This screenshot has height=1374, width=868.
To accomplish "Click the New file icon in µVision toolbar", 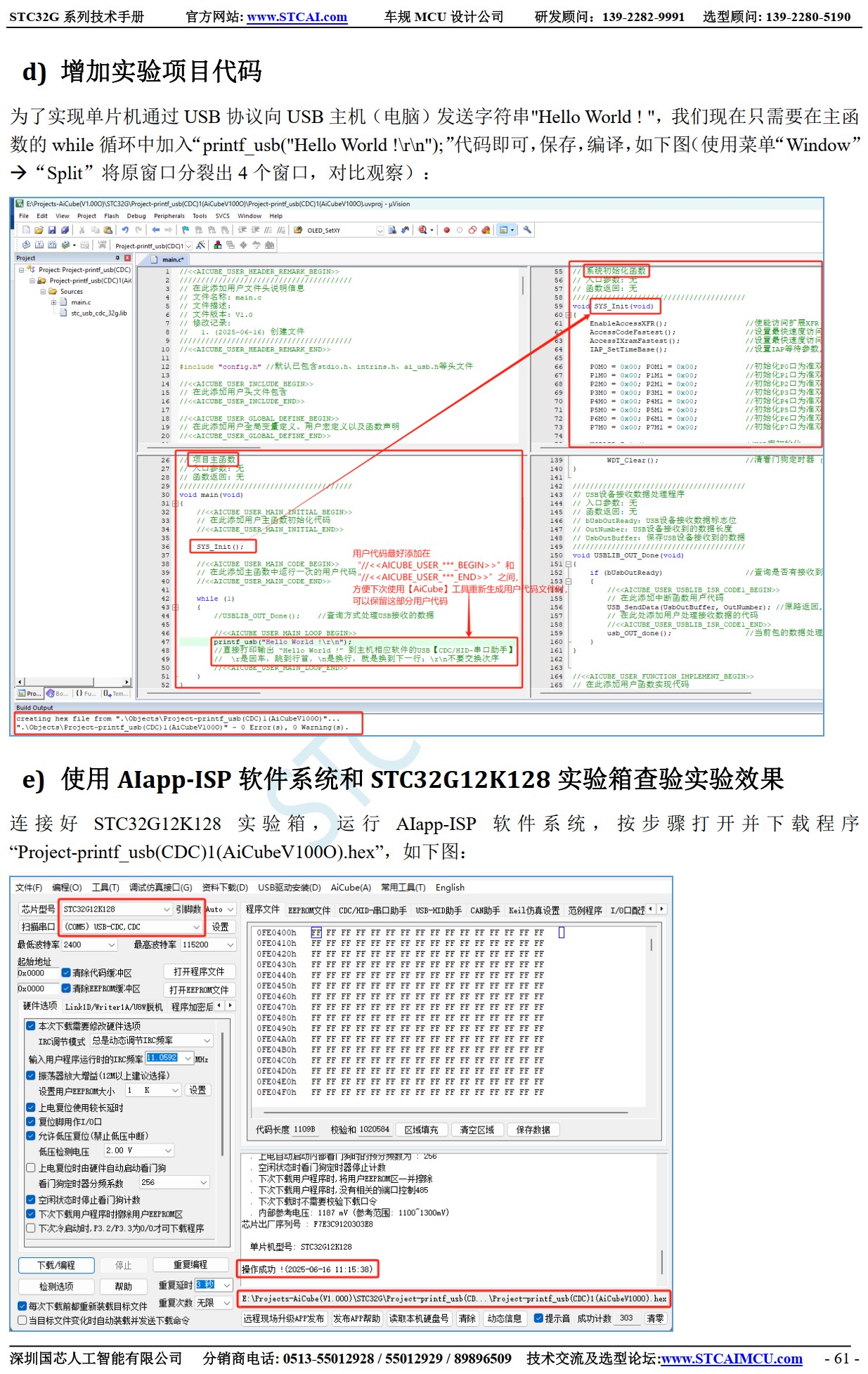I will (27, 230).
